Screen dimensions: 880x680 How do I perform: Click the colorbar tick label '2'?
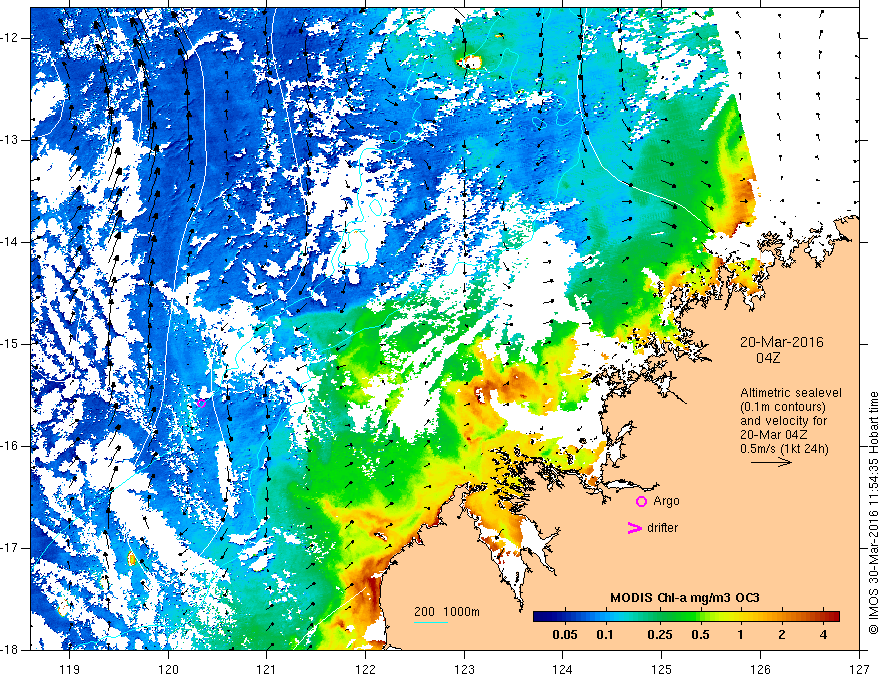[x=782, y=635]
